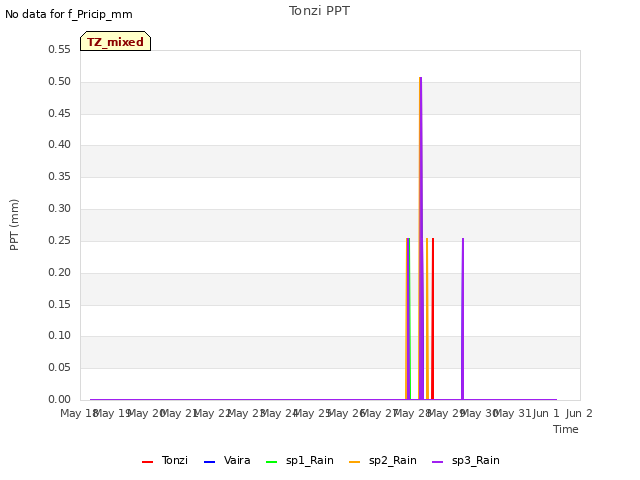
Task: Select the green sp1_Rain spike before May 28
Action: coord(409,319)
